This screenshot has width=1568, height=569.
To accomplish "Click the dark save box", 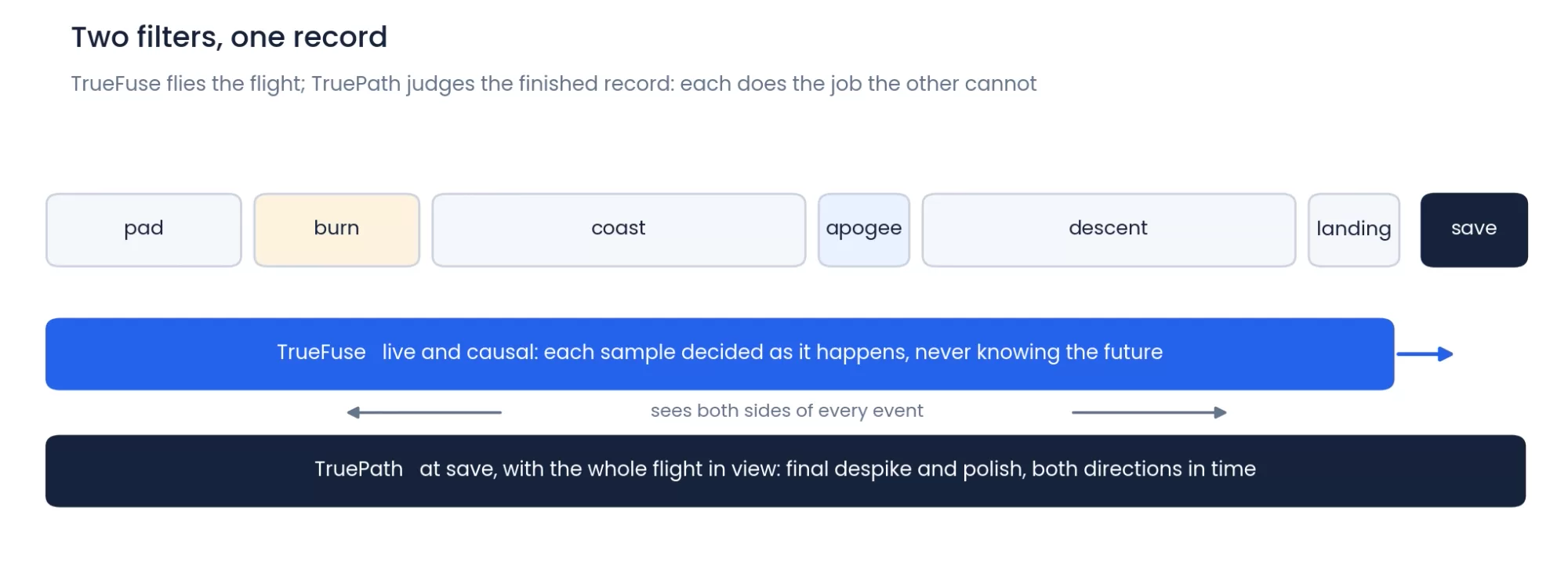I will [1474, 230].
